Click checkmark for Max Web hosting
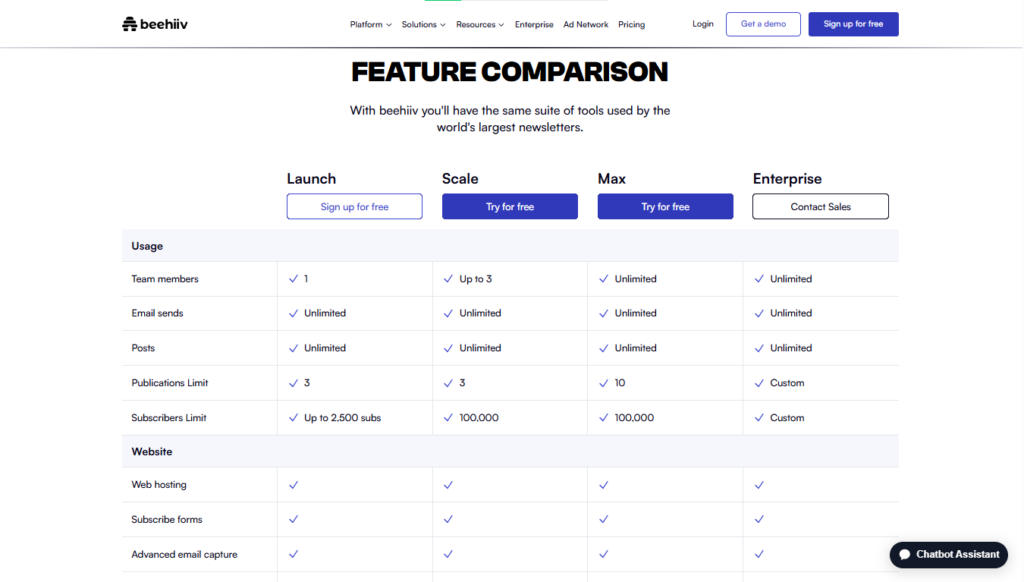The width and height of the screenshot is (1024, 582). coord(603,485)
